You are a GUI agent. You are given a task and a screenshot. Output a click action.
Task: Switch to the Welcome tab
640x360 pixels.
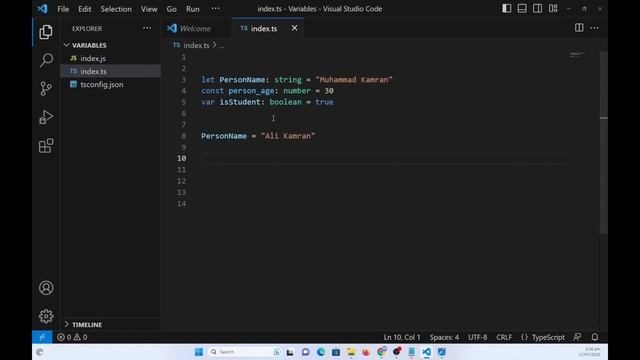tap(195, 29)
